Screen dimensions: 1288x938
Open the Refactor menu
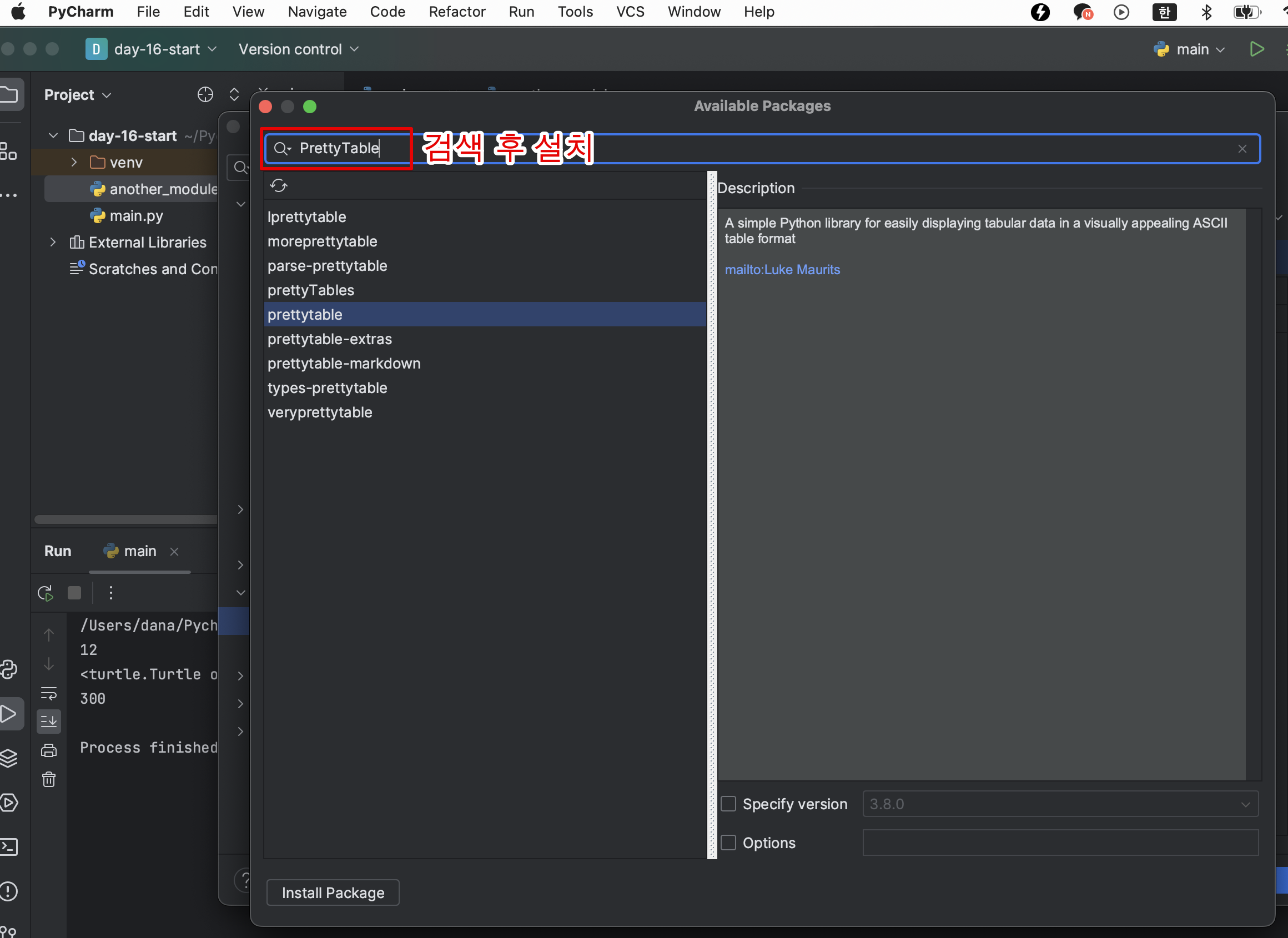point(456,12)
